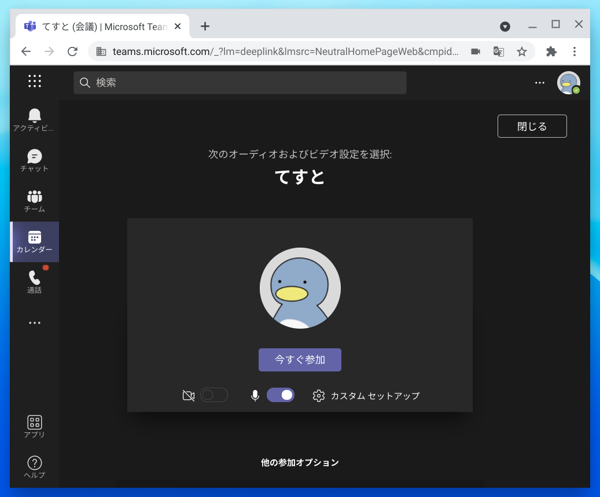
Task: Go to Chat (チャット) in sidebar
Action: [x=34, y=160]
